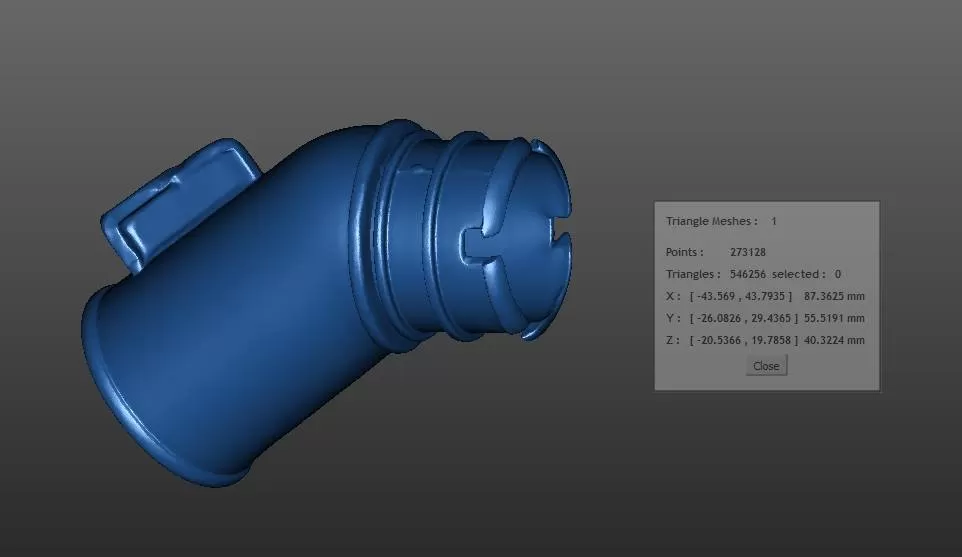Click the Triangles count 546256
The height and width of the screenshot is (557, 962).
pos(748,274)
